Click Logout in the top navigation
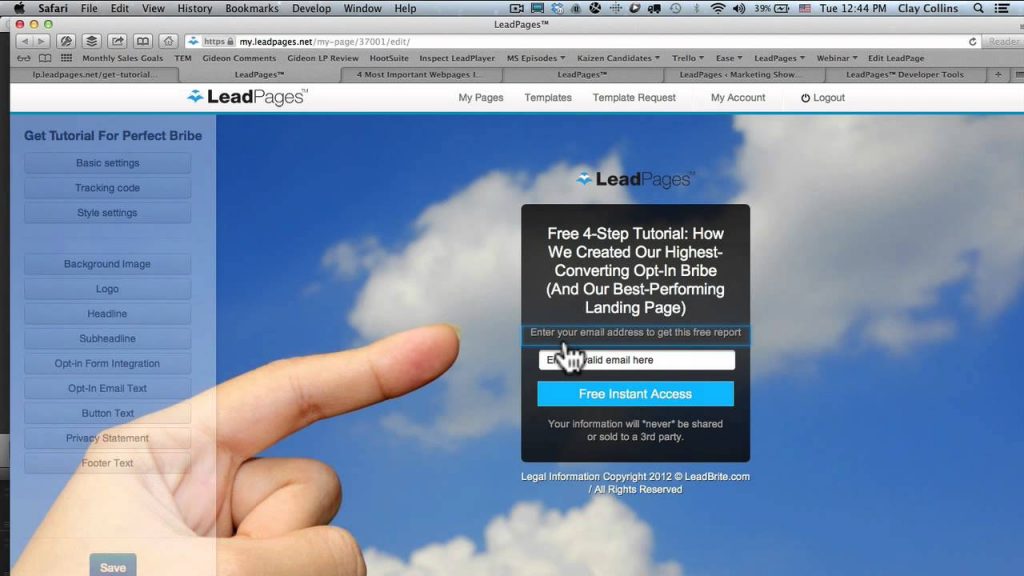1024x576 pixels. 823,98
